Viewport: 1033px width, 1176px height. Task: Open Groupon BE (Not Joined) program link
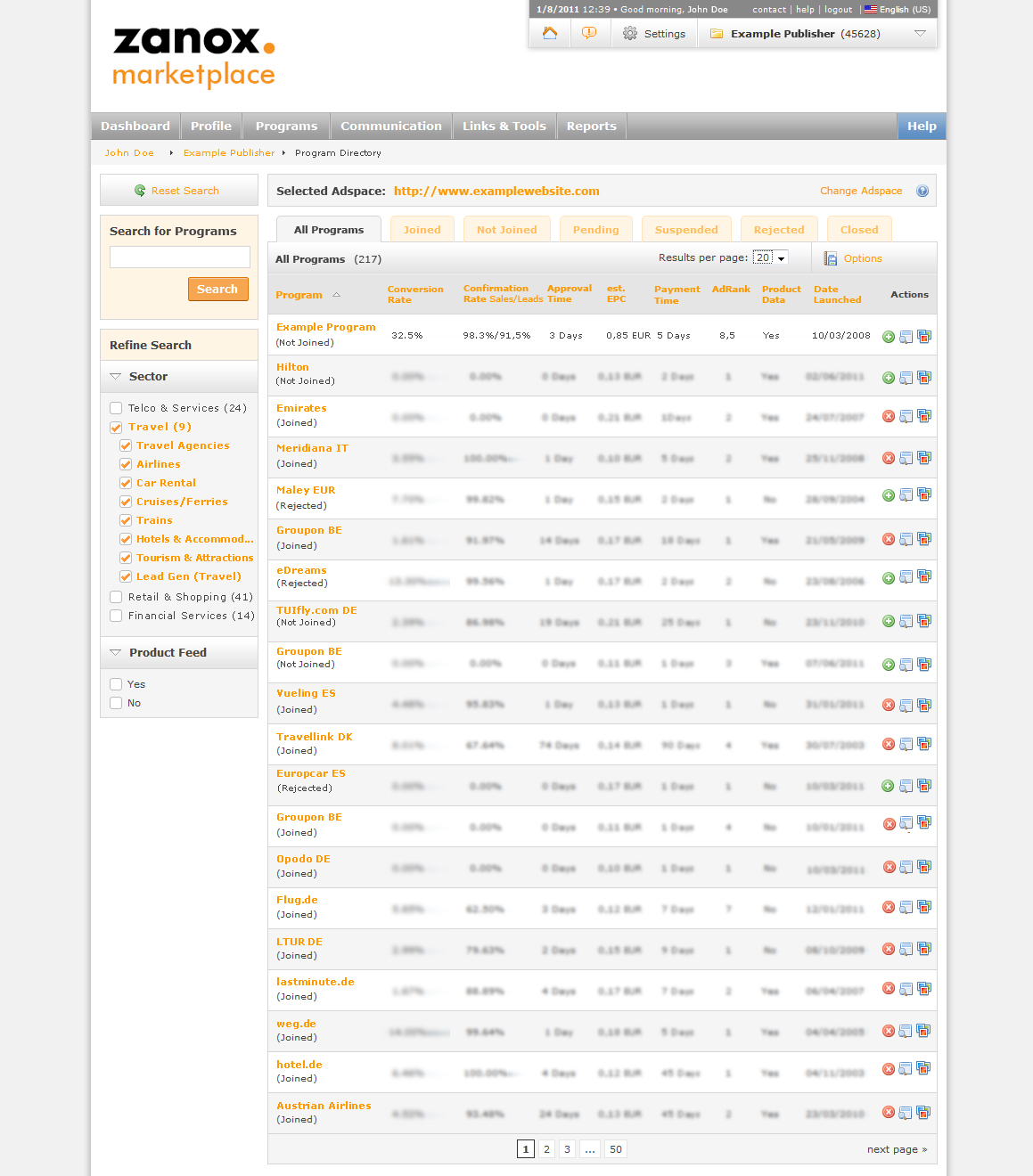pyautogui.click(x=309, y=651)
